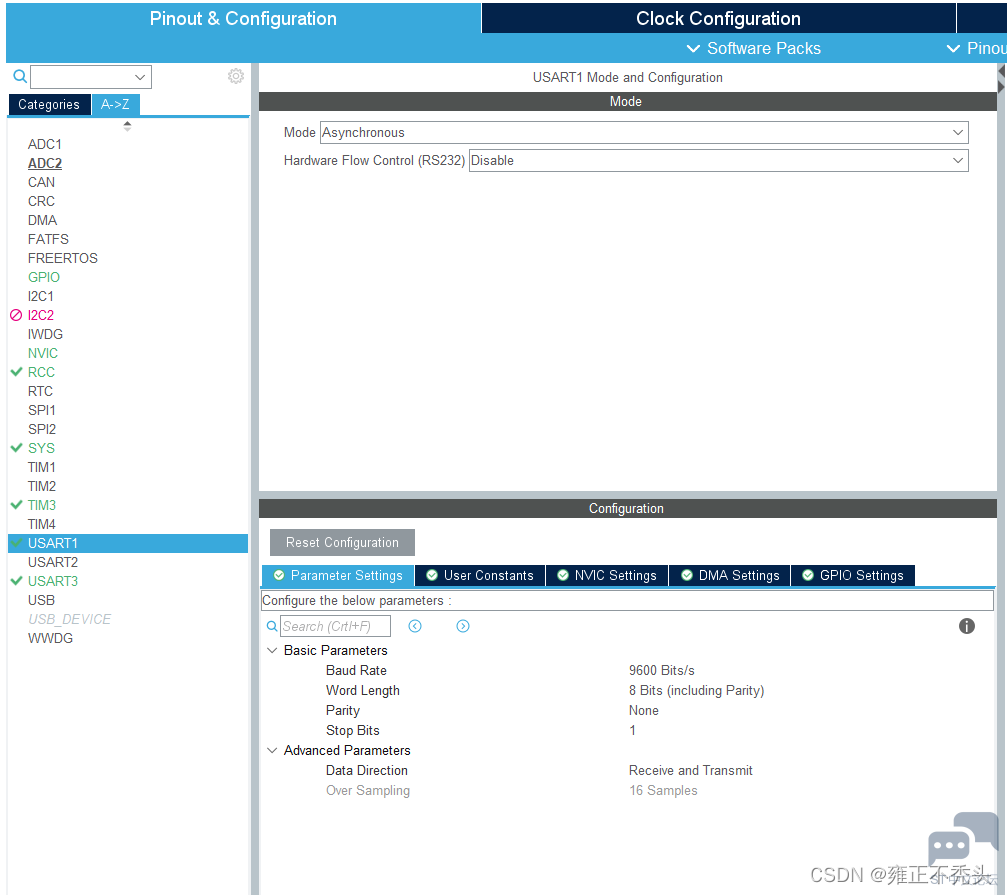Open the NVIC Settings tab

[x=607, y=575]
